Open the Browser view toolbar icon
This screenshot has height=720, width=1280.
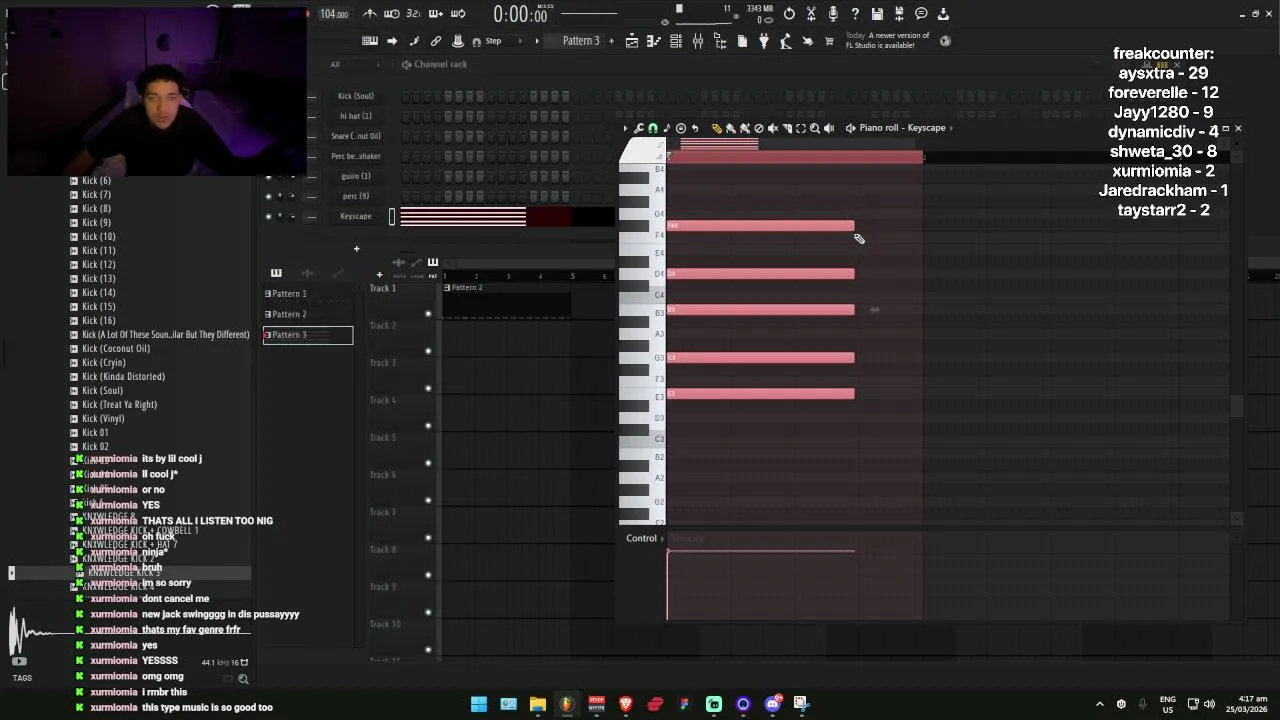720,41
